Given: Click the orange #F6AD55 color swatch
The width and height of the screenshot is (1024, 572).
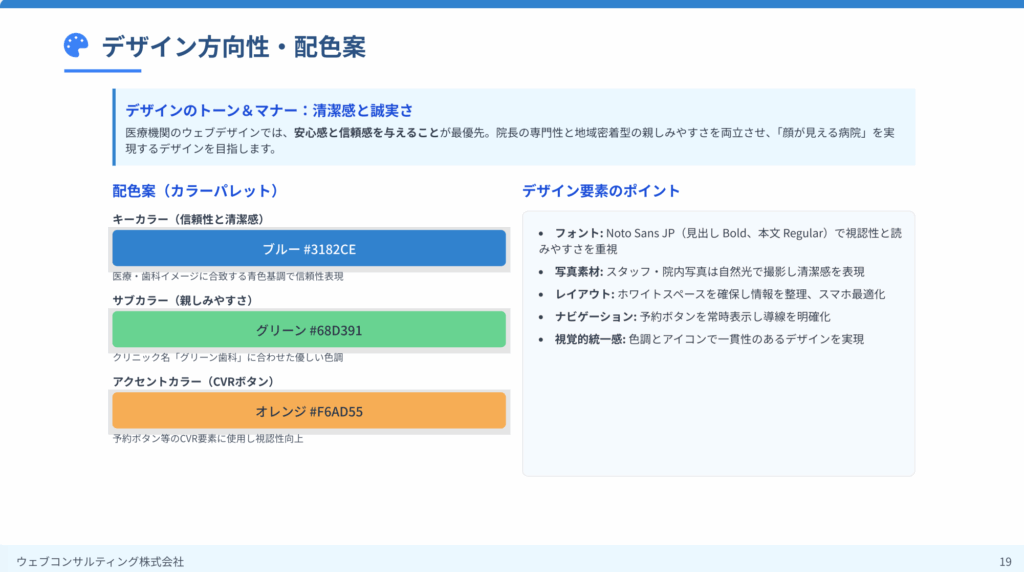Looking at the screenshot, I should (x=309, y=411).
